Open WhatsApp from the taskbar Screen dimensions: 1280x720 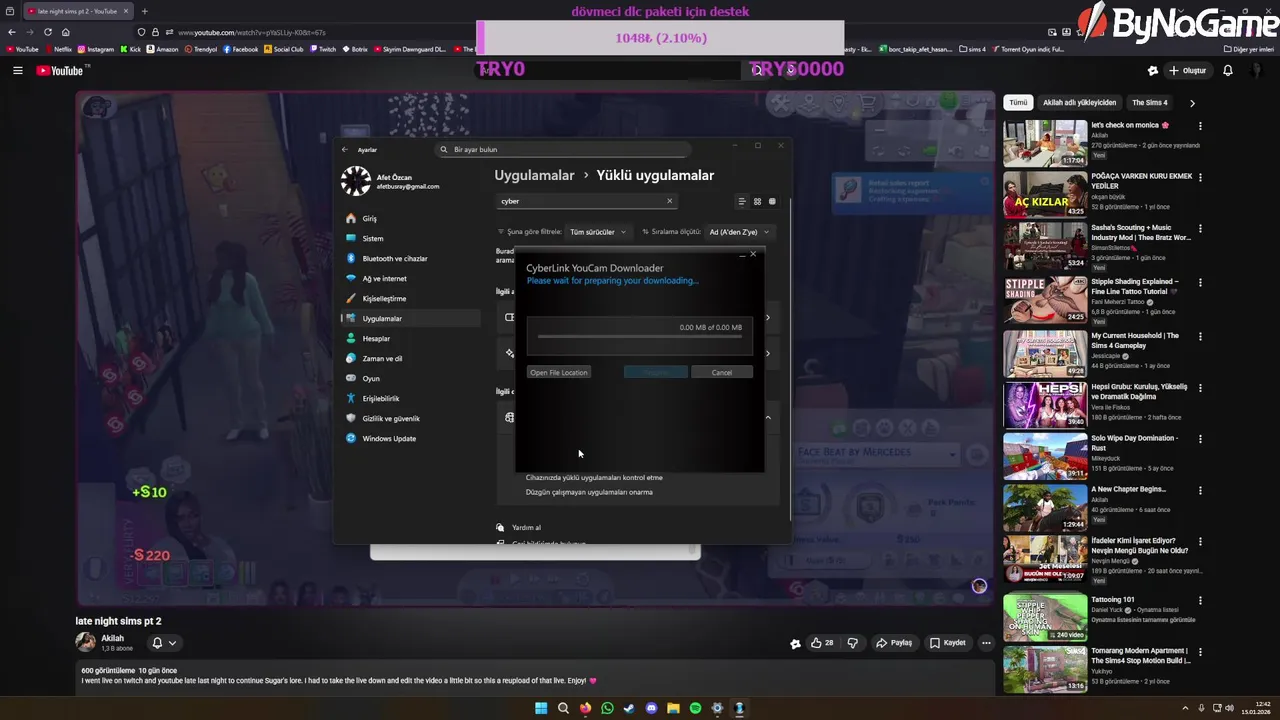coord(607,708)
